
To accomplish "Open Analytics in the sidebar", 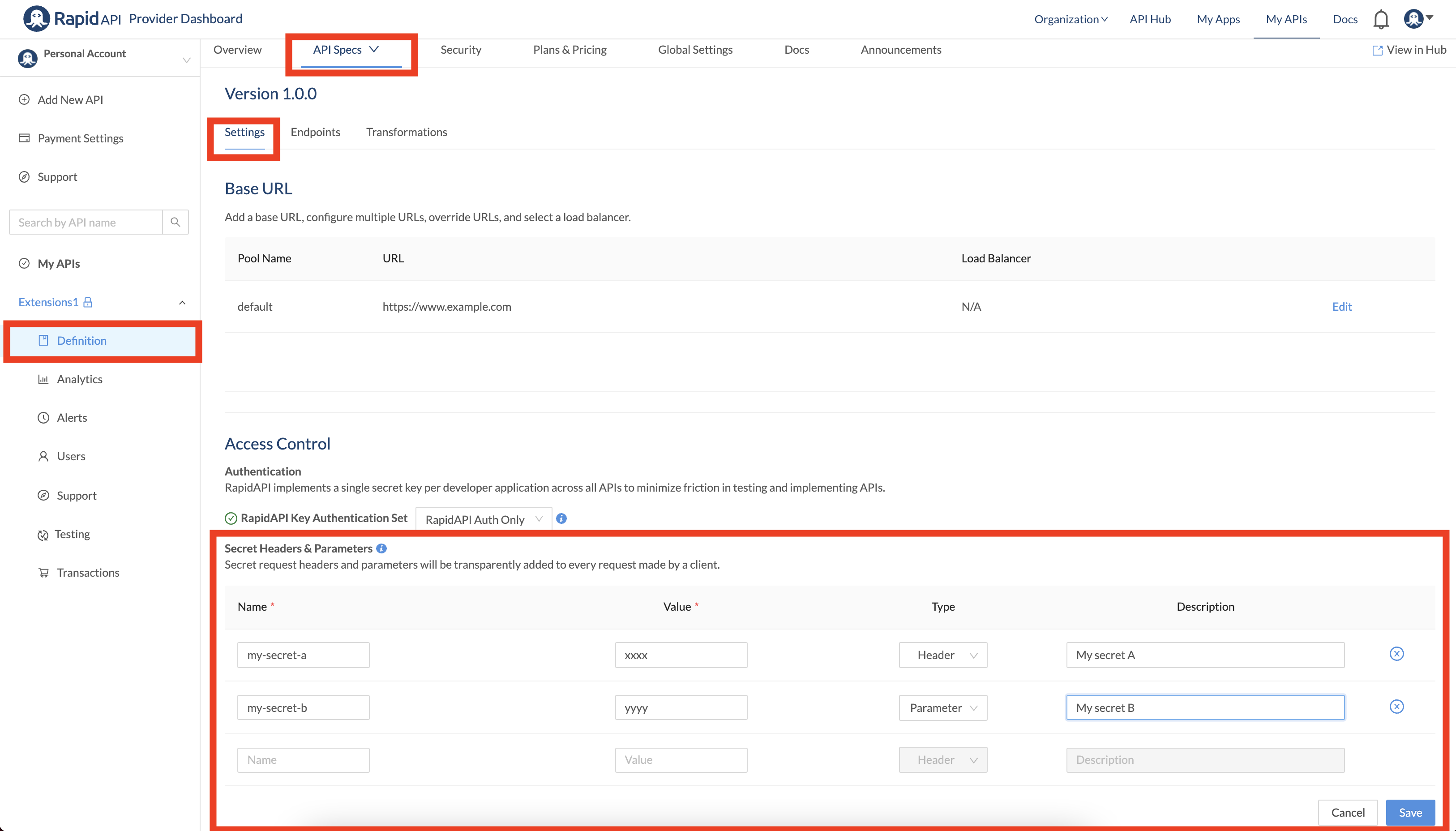I will tap(79, 379).
